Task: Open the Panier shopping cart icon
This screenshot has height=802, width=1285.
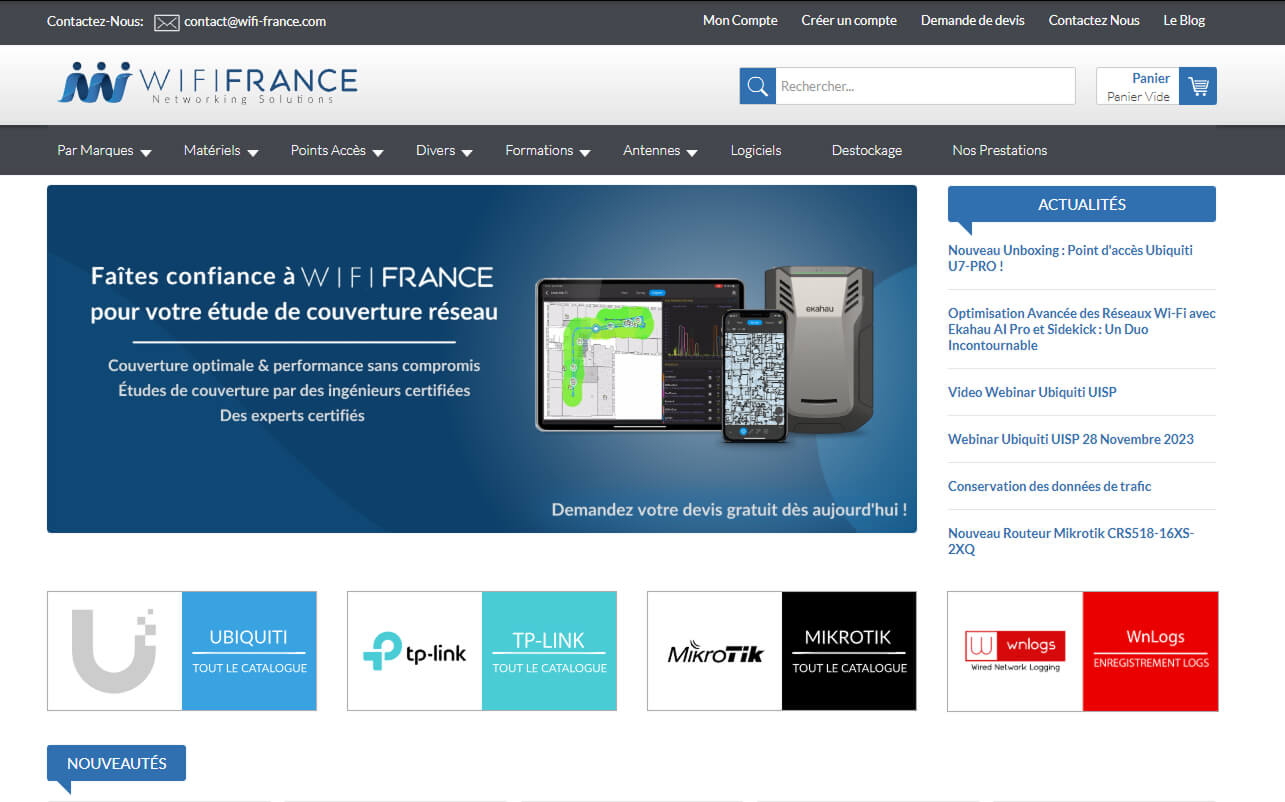Action: tap(1197, 86)
